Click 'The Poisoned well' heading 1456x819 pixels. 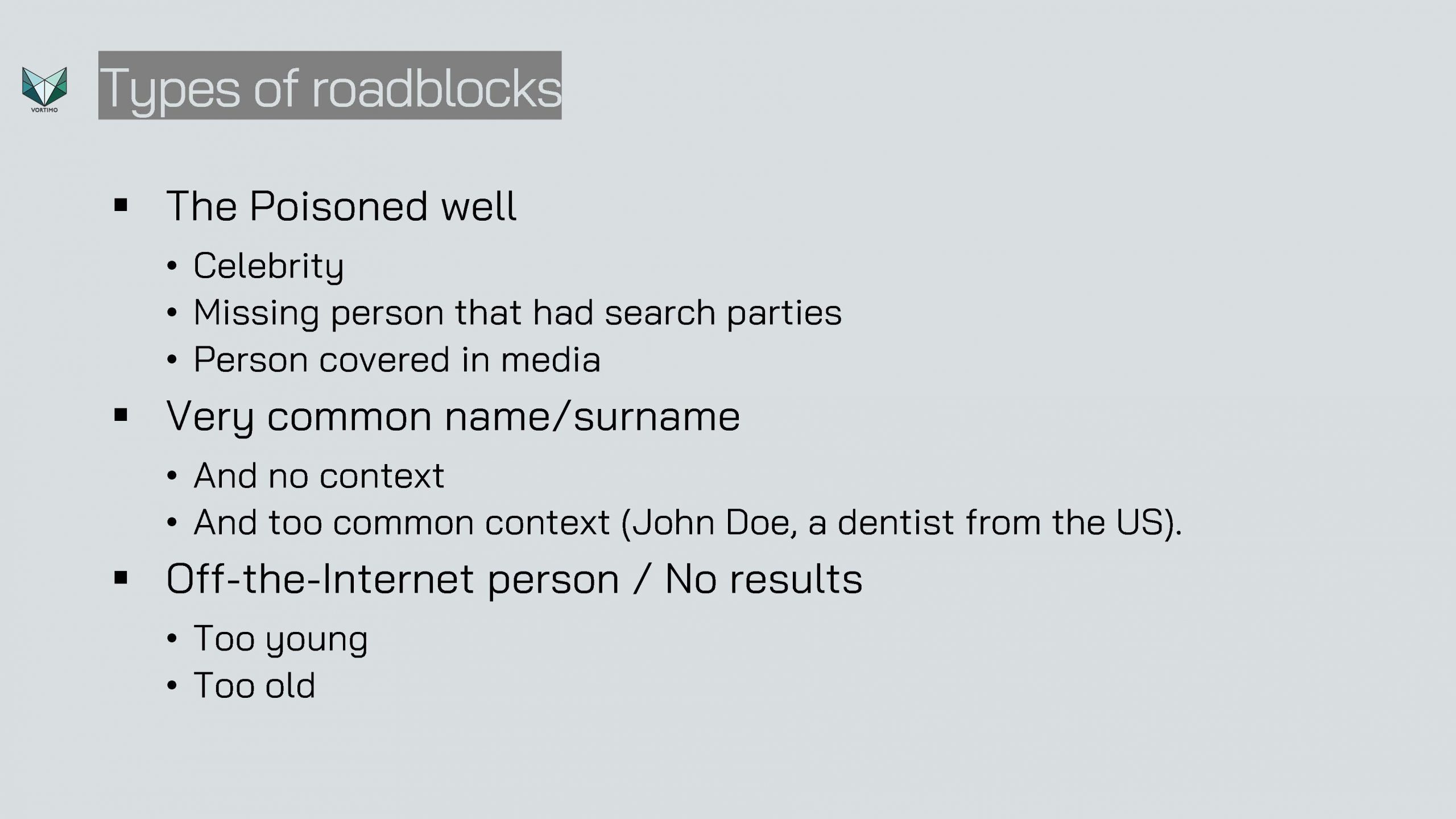tap(341, 205)
